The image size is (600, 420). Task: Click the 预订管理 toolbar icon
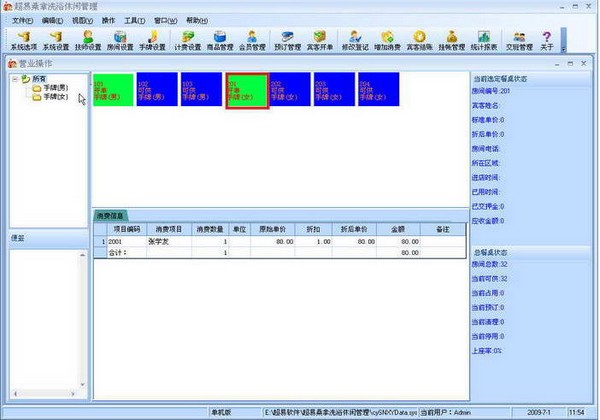(287, 40)
